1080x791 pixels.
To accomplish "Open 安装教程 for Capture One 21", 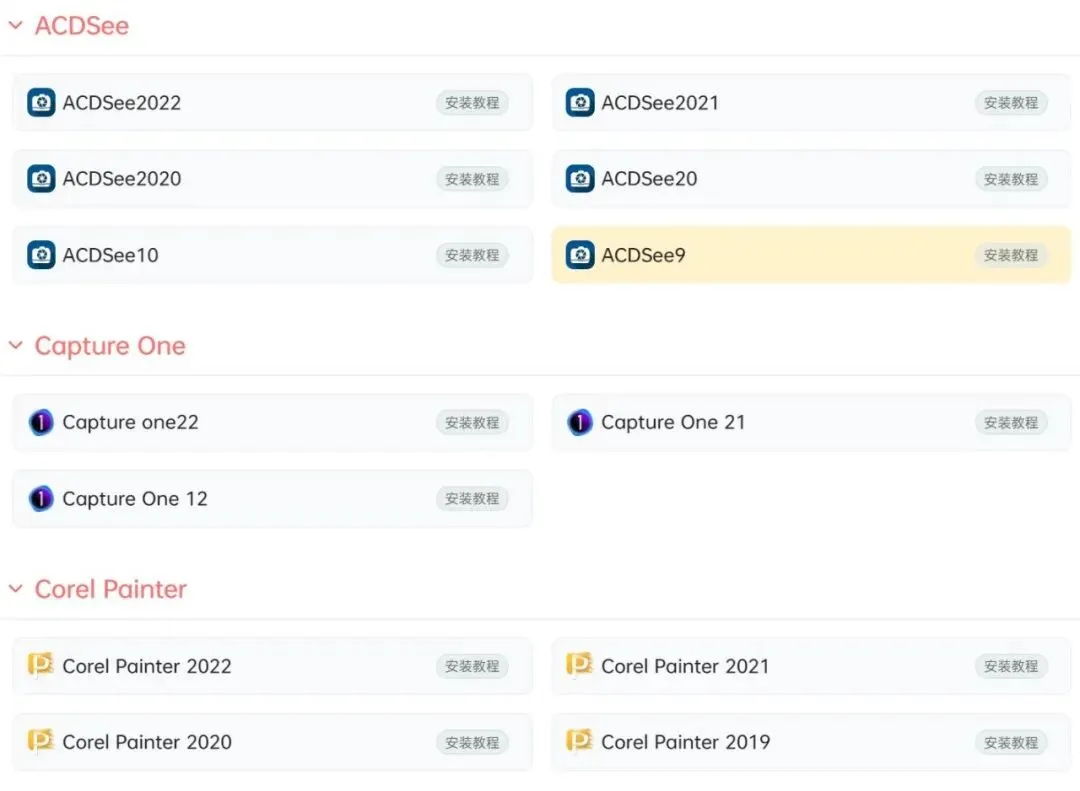I will pos(1011,422).
